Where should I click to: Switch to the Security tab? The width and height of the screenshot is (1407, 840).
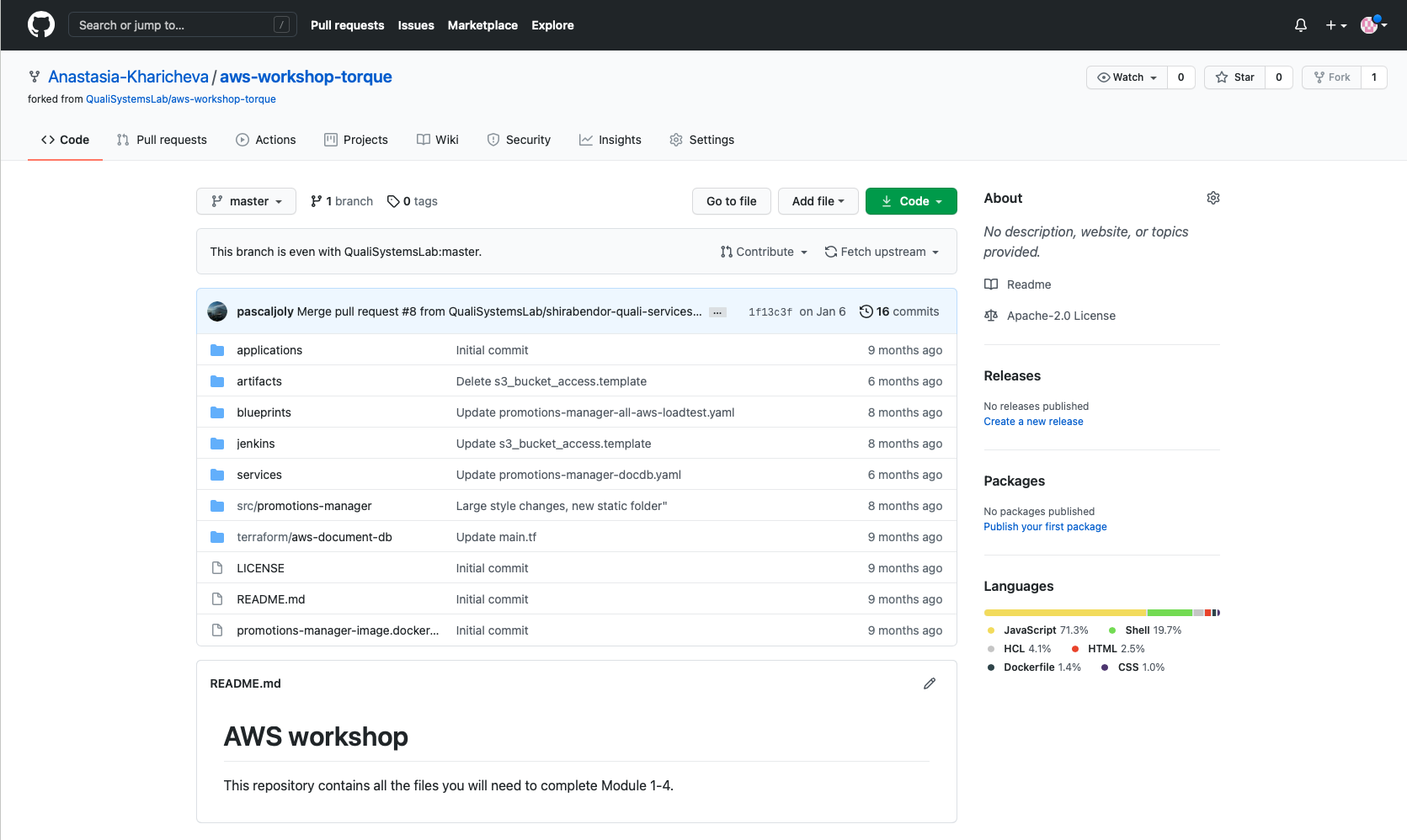click(519, 140)
